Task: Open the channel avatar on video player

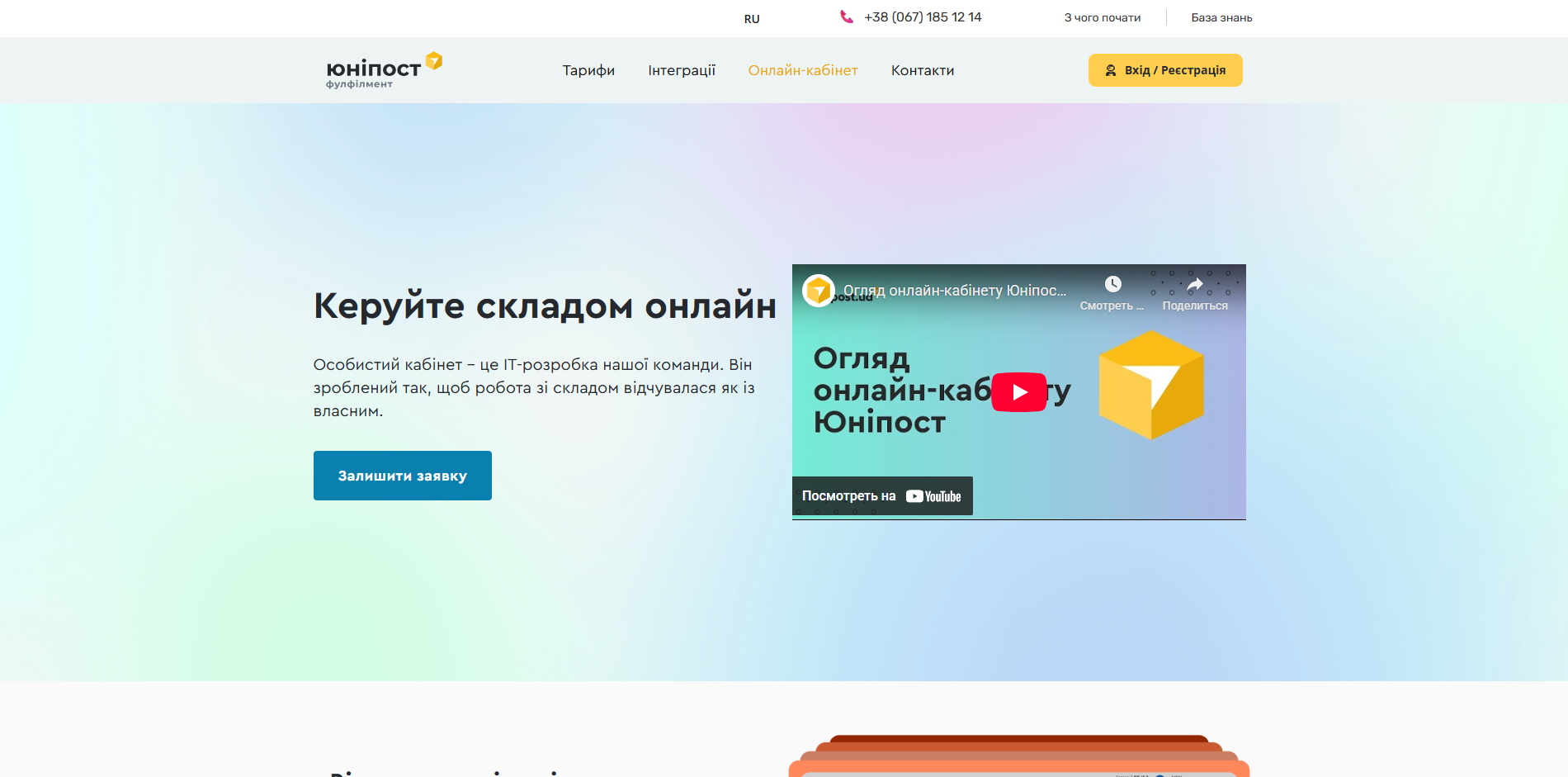Action: [819, 291]
